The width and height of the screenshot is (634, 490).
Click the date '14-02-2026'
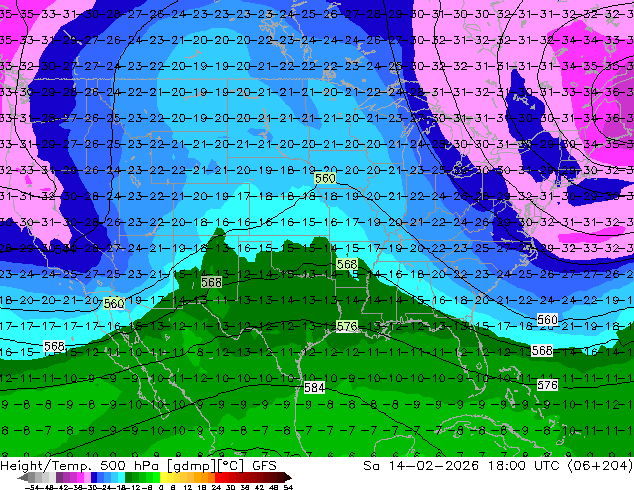point(433,466)
